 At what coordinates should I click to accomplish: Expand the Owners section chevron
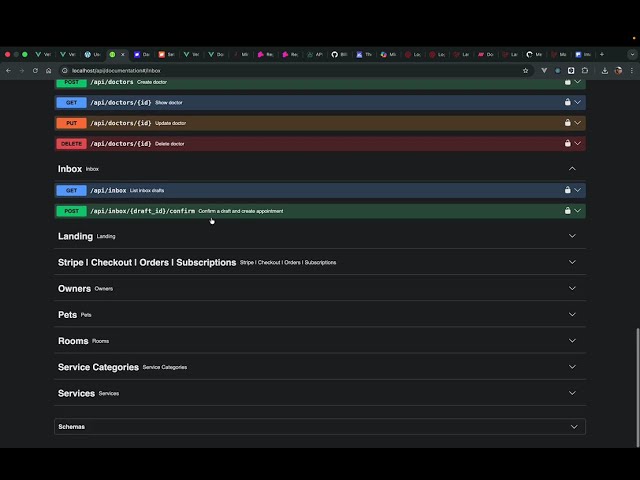coord(572,288)
